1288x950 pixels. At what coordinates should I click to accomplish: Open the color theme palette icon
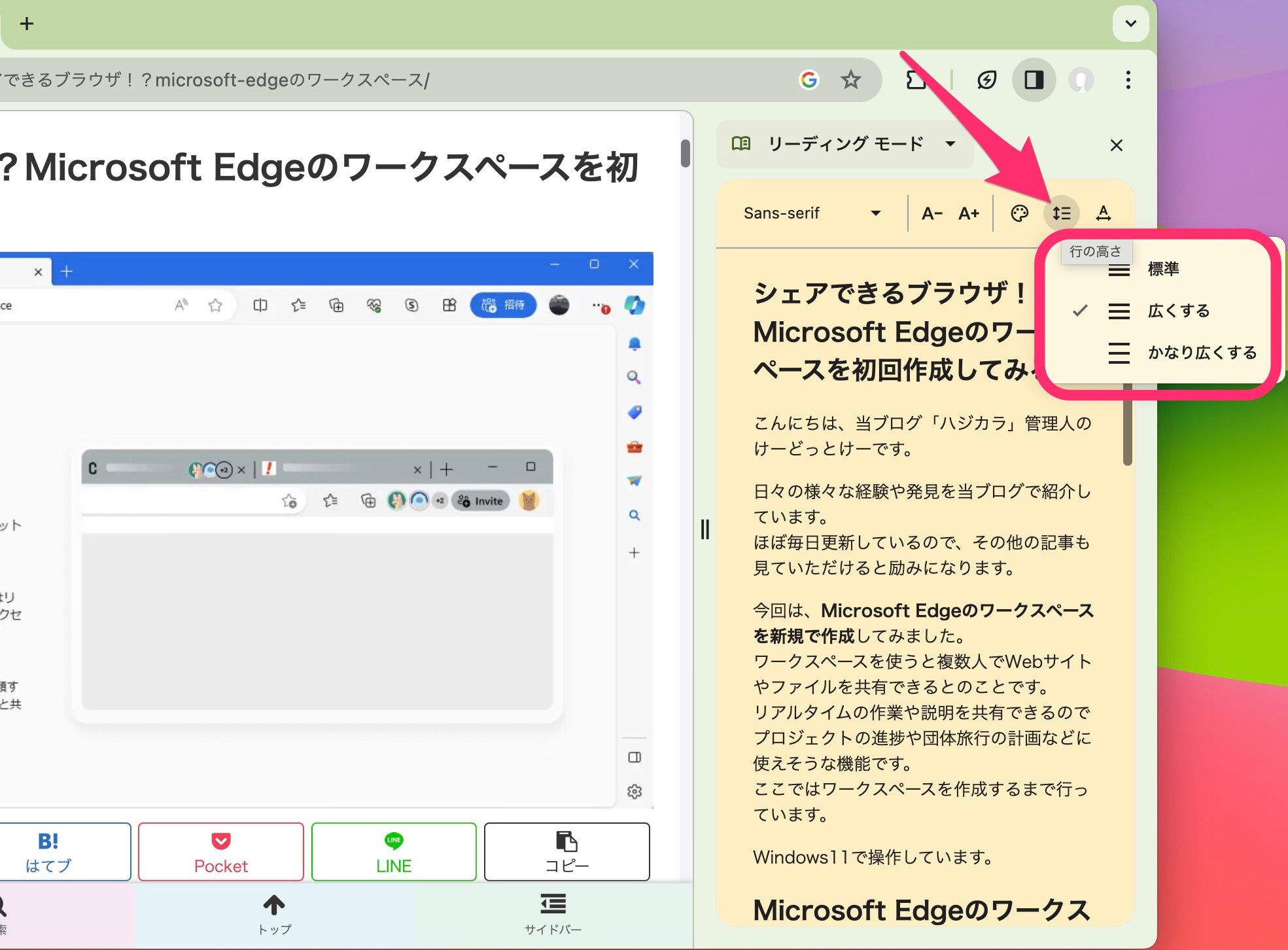(x=1019, y=213)
